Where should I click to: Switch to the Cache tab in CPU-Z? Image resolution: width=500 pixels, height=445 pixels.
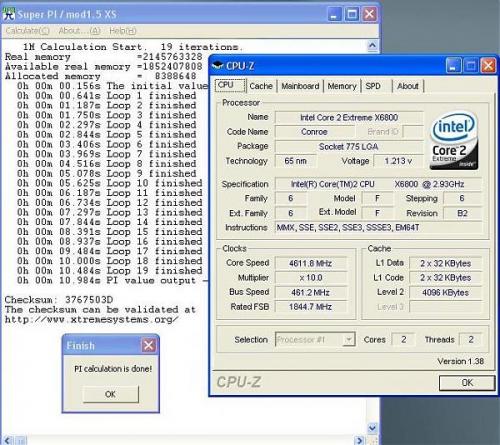pos(261,86)
